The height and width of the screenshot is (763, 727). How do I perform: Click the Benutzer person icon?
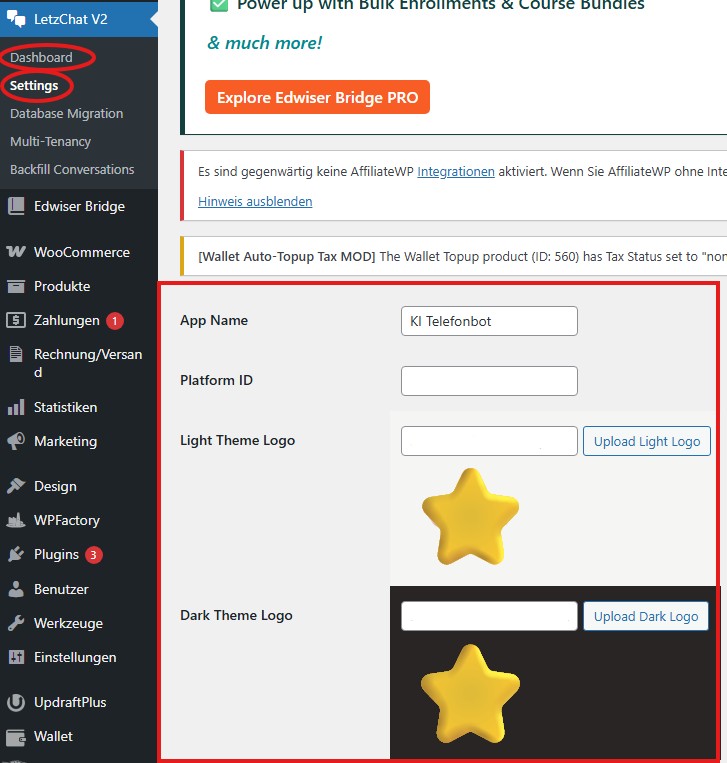[16, 589]
